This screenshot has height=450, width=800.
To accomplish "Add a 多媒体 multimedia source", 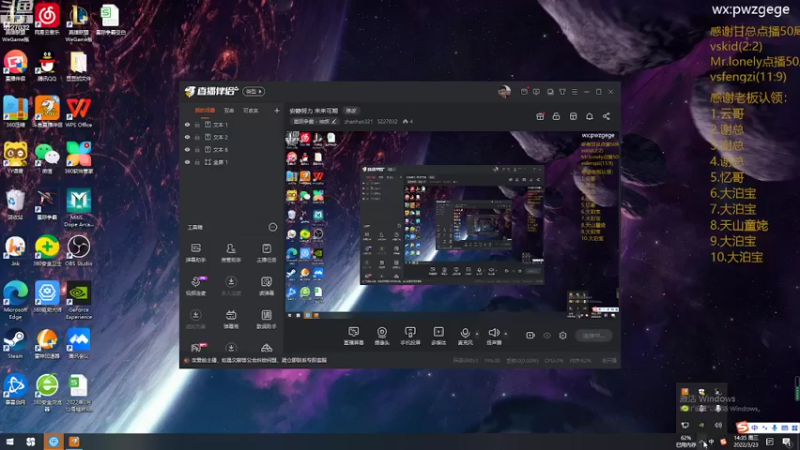I will click(438, 336).
